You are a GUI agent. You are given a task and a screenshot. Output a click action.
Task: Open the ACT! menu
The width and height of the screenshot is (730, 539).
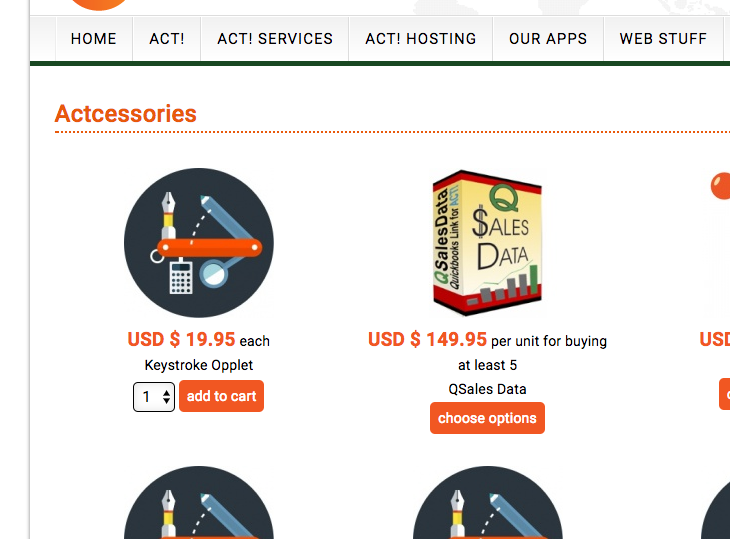167,39
